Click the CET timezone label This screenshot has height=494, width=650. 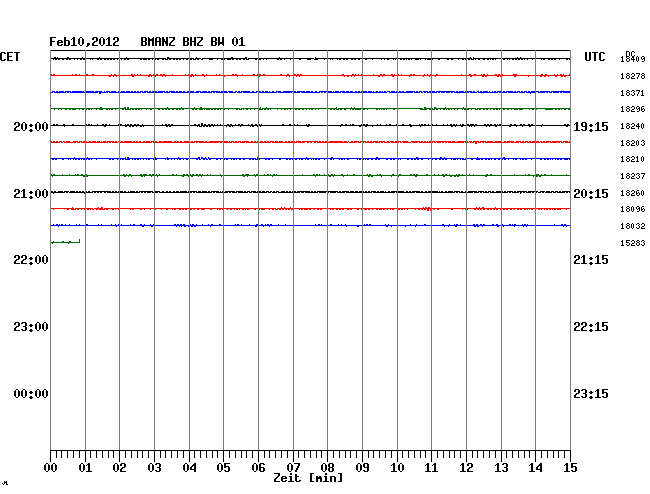(10, 57)
